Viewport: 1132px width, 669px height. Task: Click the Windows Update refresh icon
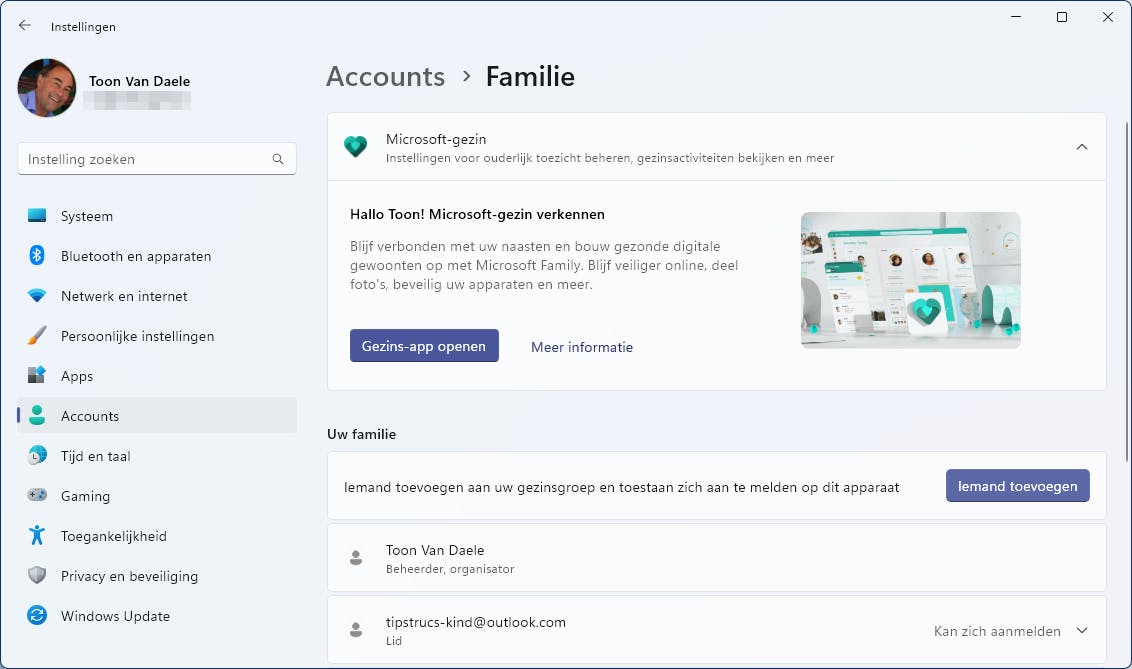(37, 616)
